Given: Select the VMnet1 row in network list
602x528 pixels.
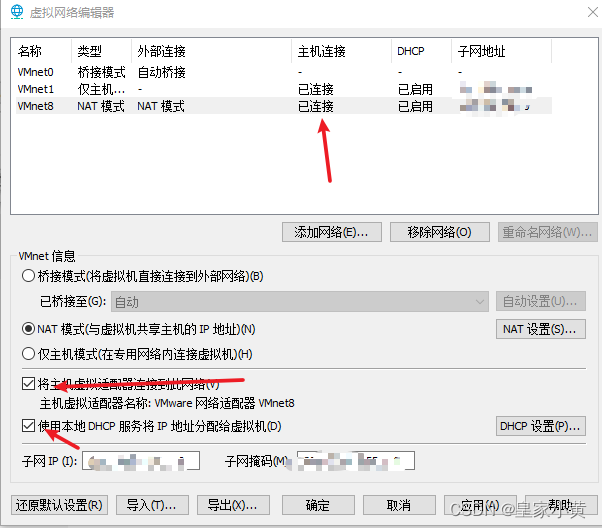Looking at the screenshot, I should (284, 89).
